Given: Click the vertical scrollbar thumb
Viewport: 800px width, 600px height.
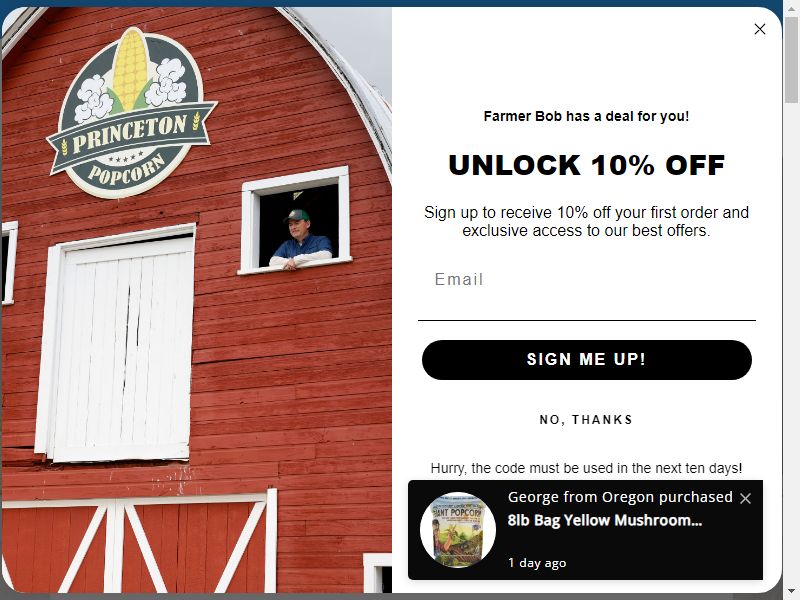Looking at the screenshot, I should [x=792, y=60].
